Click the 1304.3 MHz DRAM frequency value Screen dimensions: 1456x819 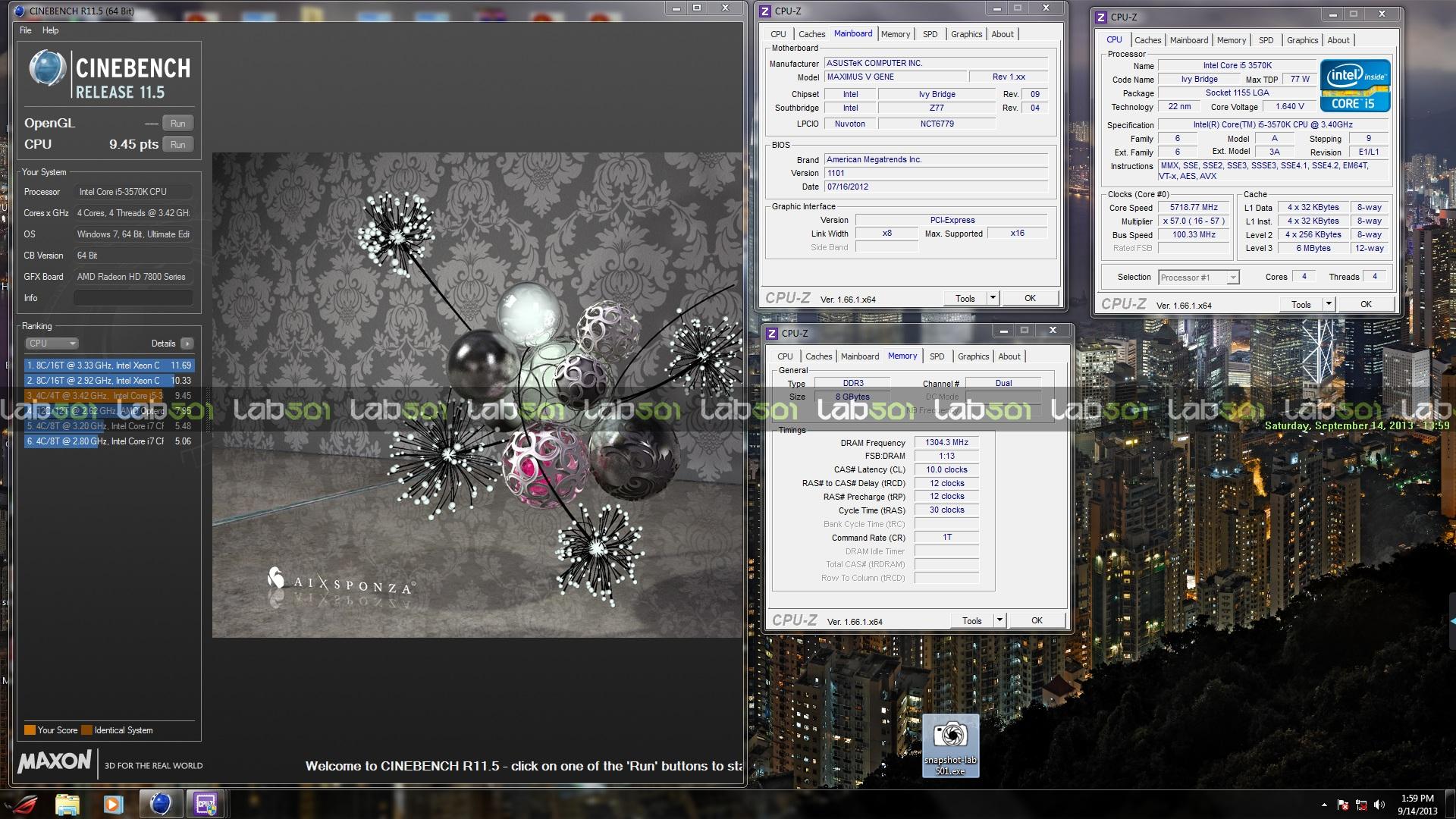click(x=946, y=442)
